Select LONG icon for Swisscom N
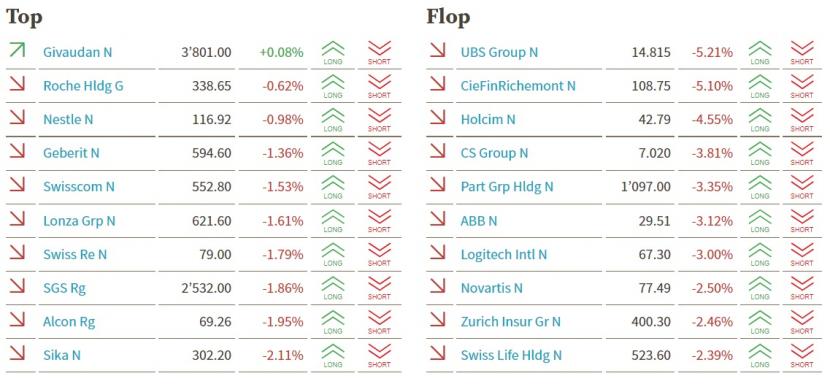 333,187
